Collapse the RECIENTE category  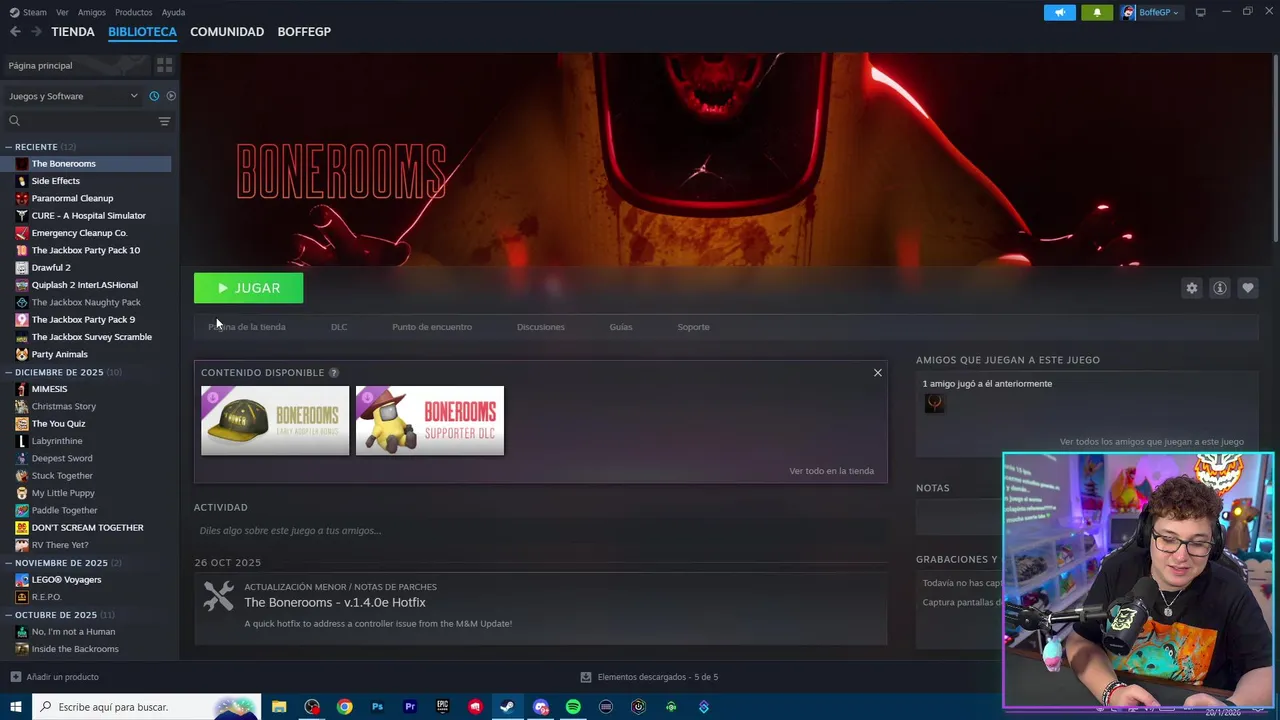coord(8,147)
